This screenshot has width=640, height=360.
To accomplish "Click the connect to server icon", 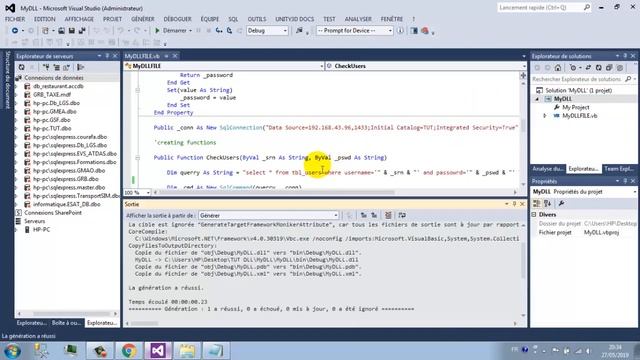I will [56, 67].
